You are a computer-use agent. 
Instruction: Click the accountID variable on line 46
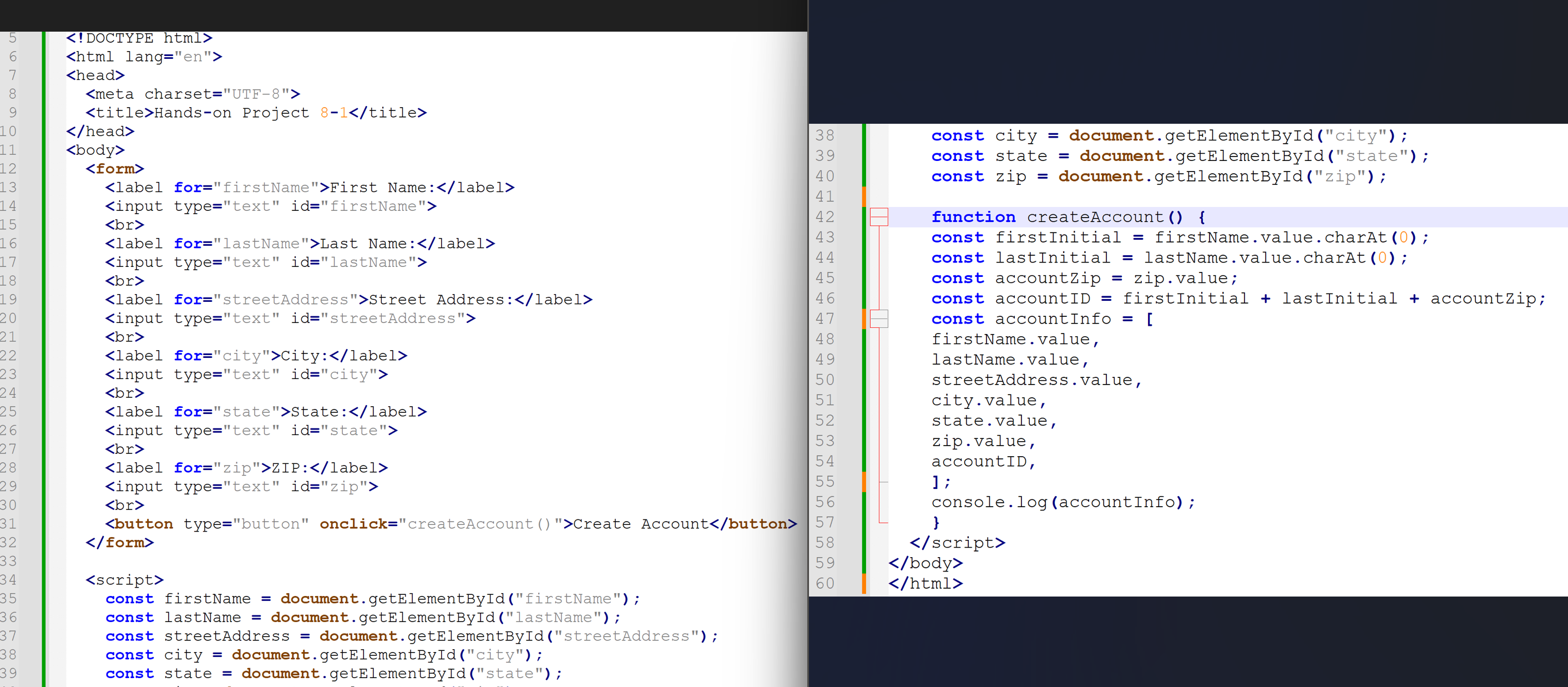click(1042, 299)
